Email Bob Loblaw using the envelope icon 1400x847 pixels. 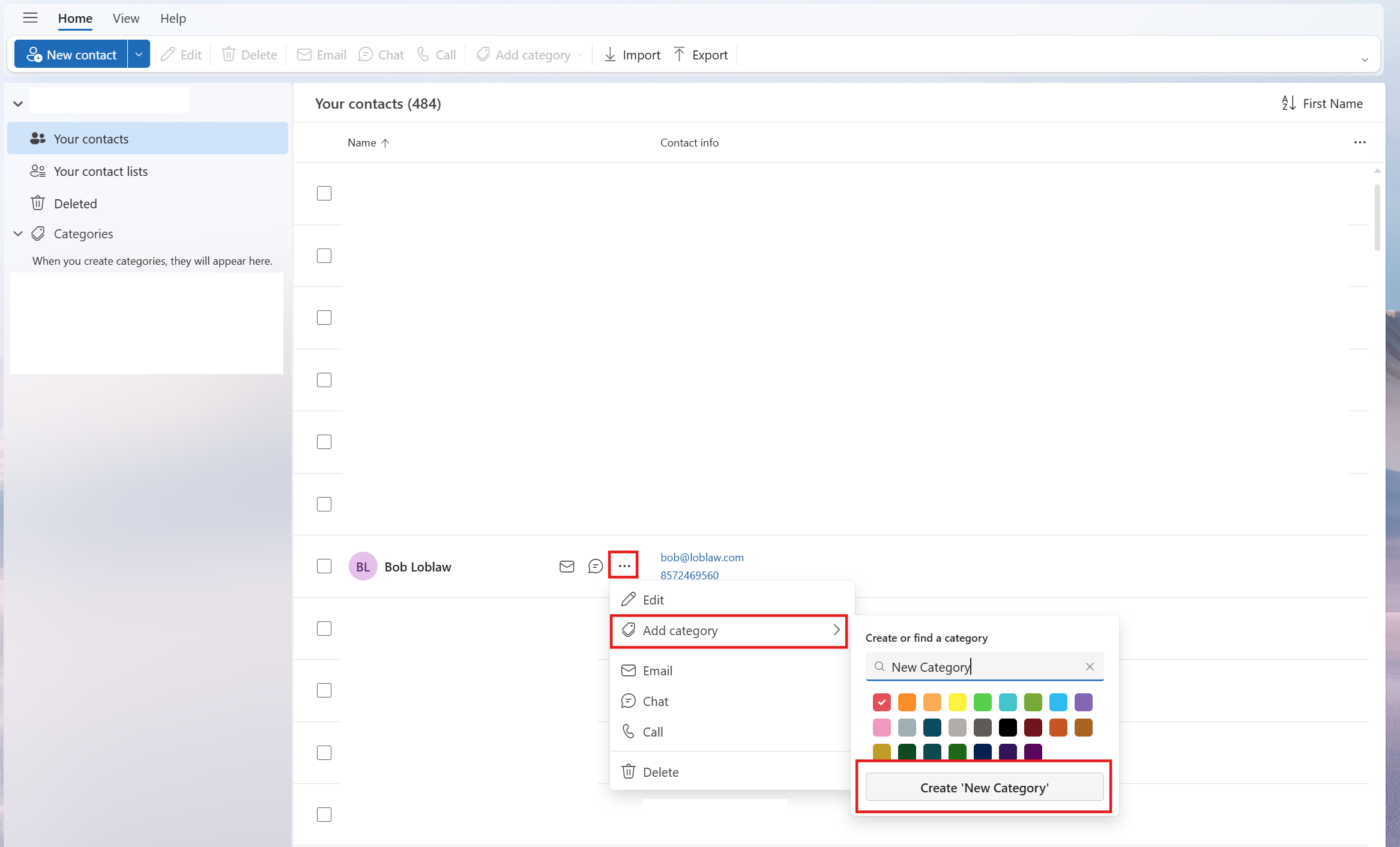566,566
